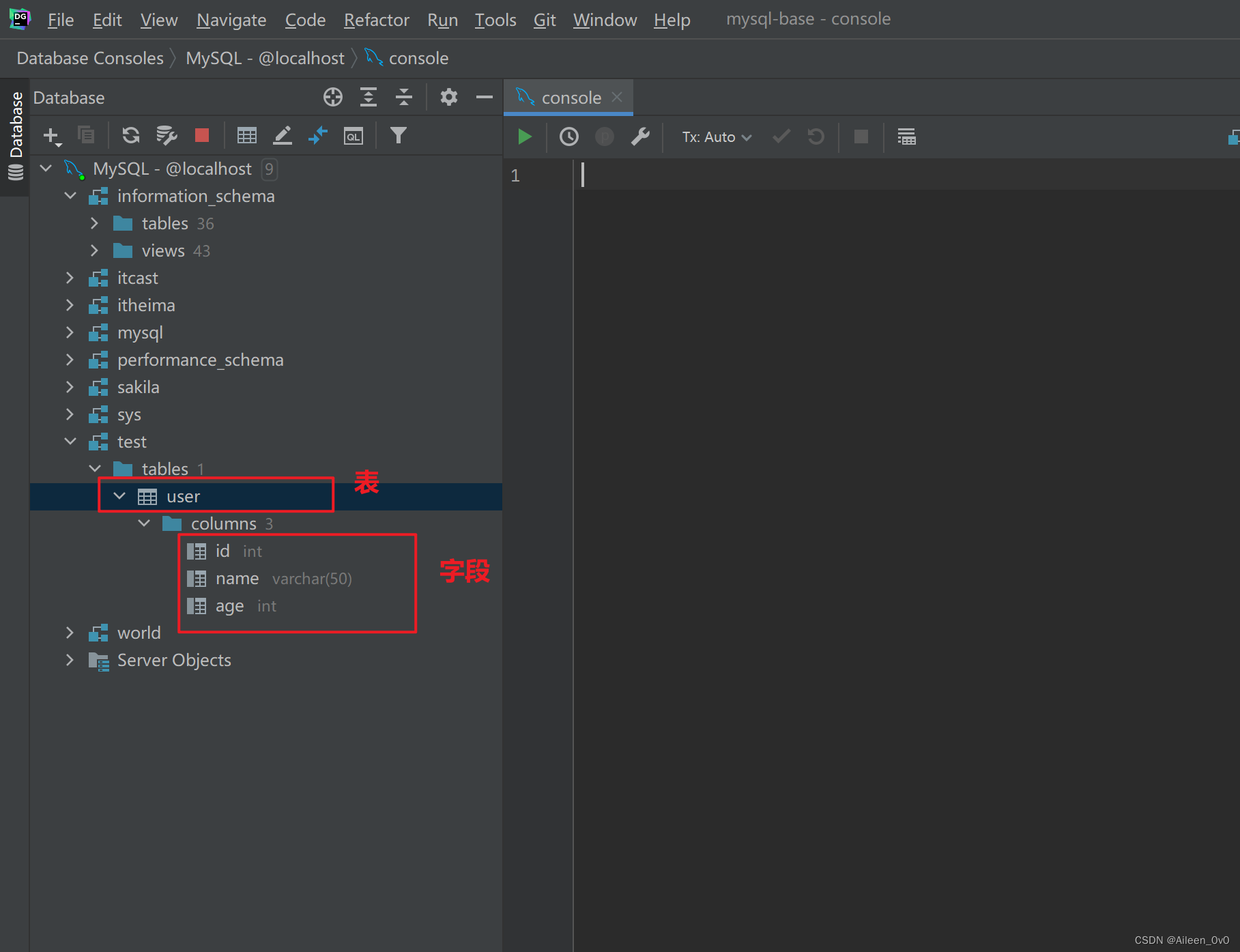Open MySQL - @localhost in the breadcrumb
This screenshot has height=952, width=1240.
coord(265,58)
